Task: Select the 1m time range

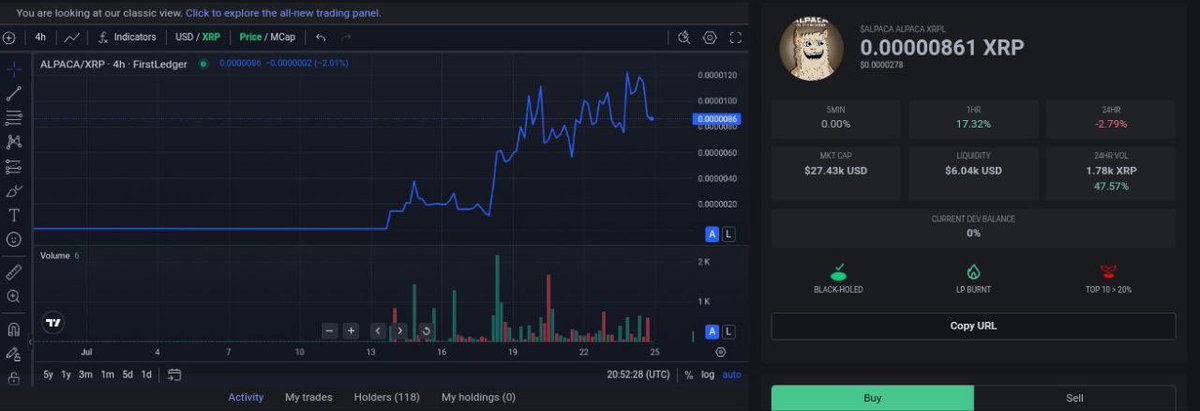Action: (107, 375)
